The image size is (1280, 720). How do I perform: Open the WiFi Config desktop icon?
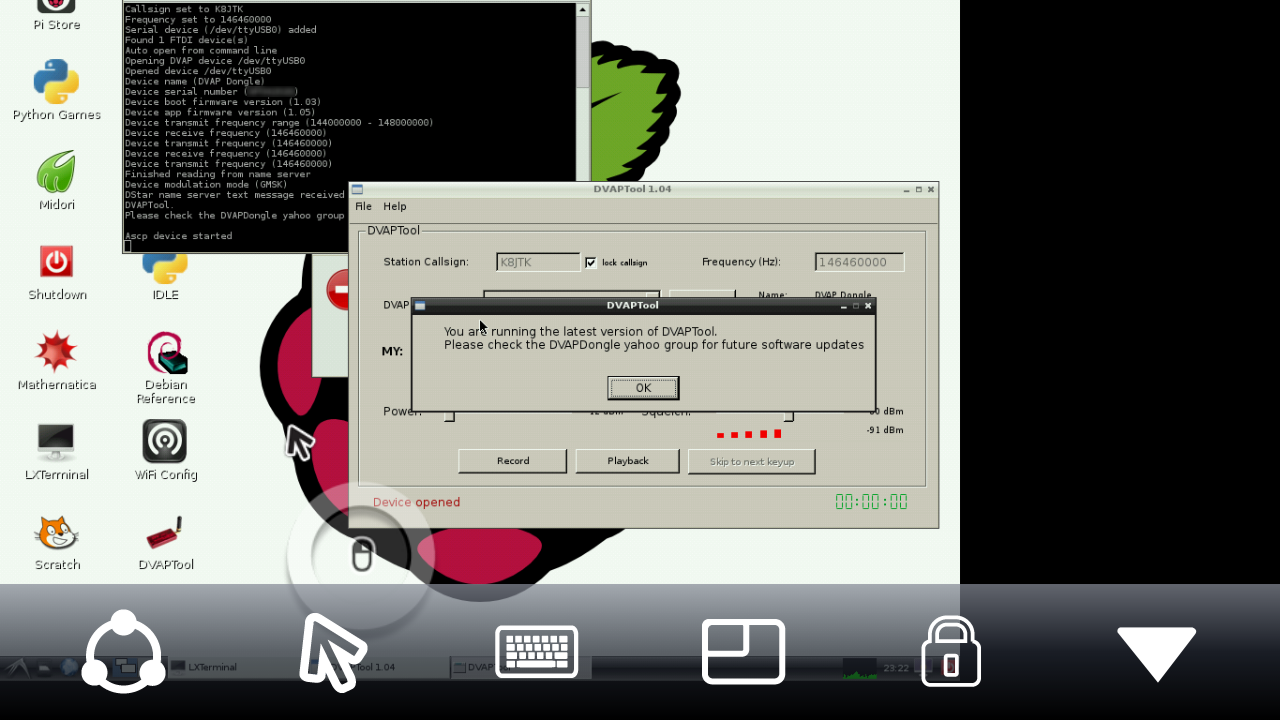(166, 451)
